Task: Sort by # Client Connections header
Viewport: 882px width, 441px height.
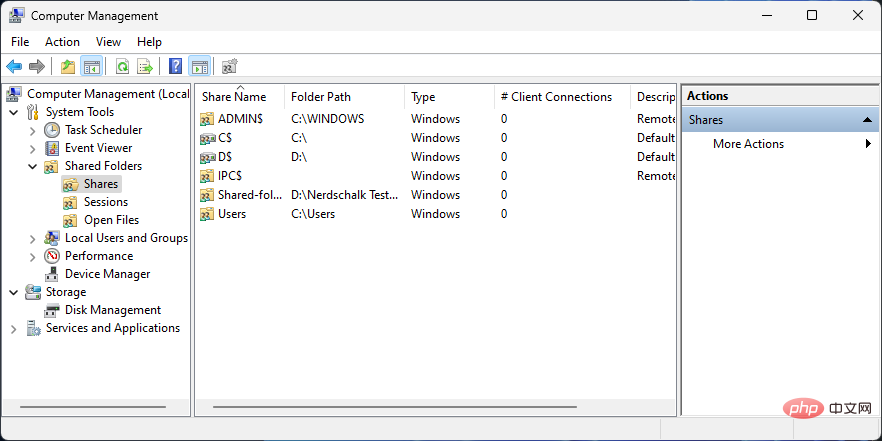Action: pyautogui.click(x=562, y=97)
